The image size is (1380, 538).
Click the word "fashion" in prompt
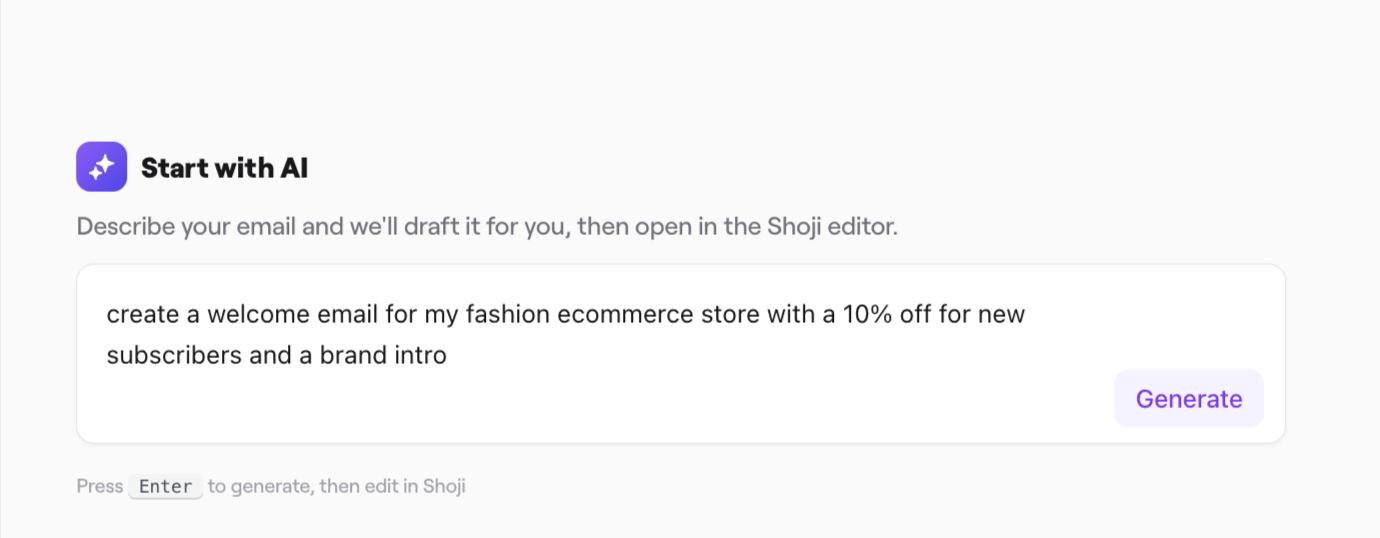click(509, 315)
